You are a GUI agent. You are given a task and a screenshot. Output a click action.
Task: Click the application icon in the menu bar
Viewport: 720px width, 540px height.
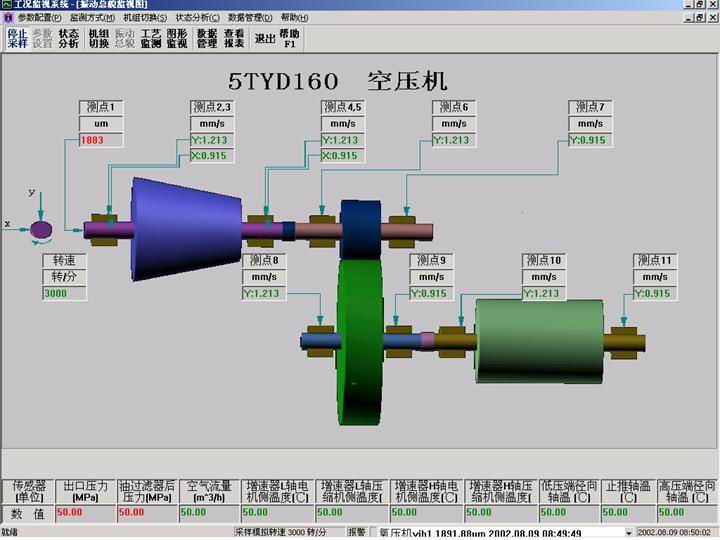(8, 17)
